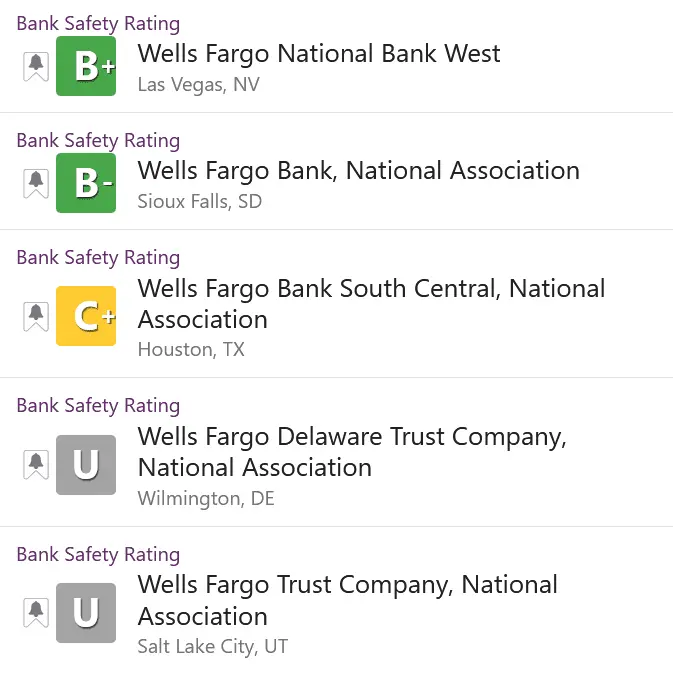Toggle alert bookmark for Wells Fargo Bank, National Association

[x=36, y=184]
